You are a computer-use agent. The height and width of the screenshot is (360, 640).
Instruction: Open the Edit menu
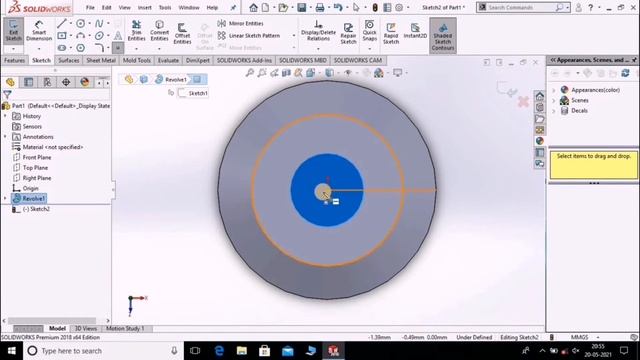coord(107,7)
